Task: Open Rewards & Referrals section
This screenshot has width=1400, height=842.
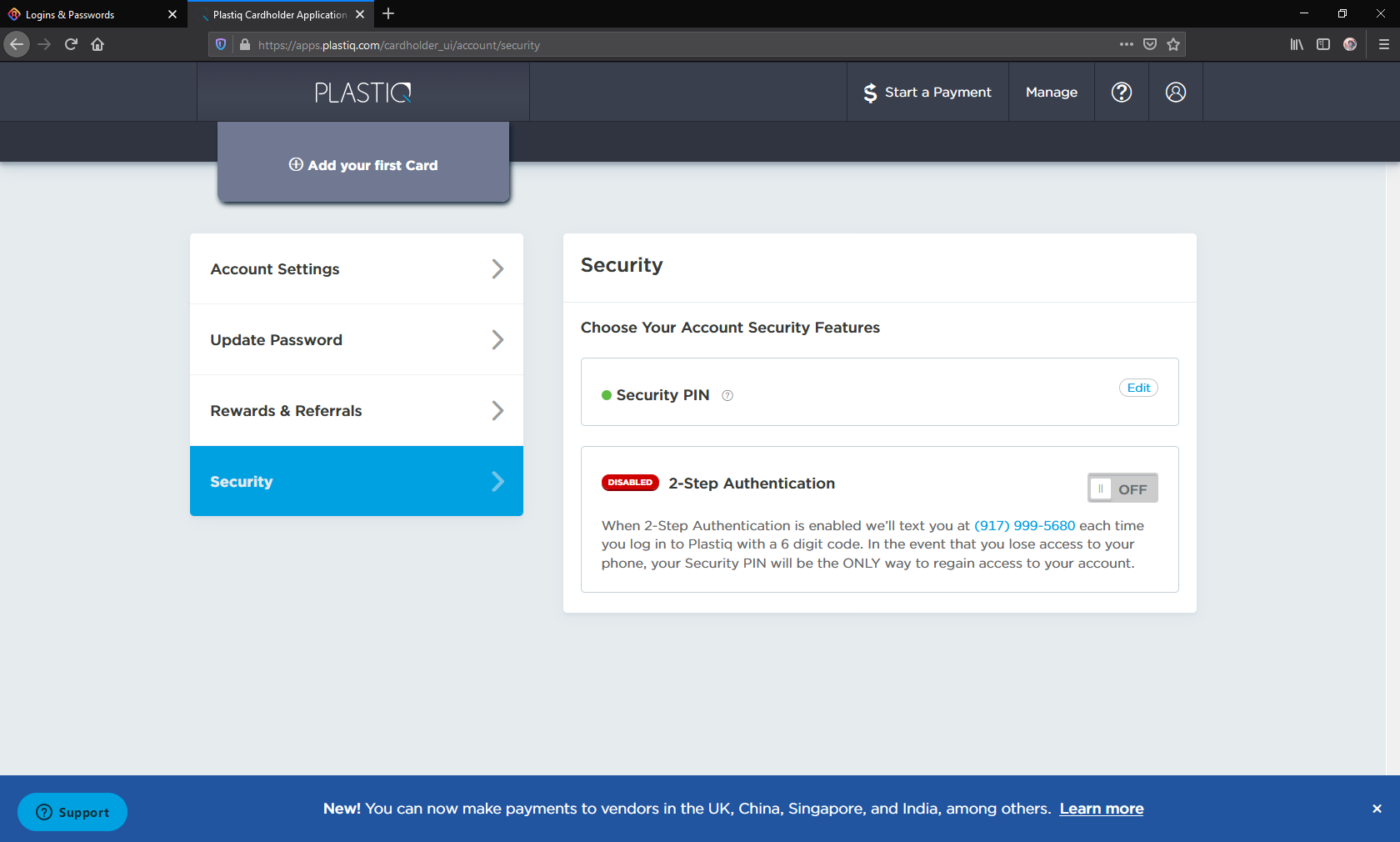Action: click(x=357, y=410)
